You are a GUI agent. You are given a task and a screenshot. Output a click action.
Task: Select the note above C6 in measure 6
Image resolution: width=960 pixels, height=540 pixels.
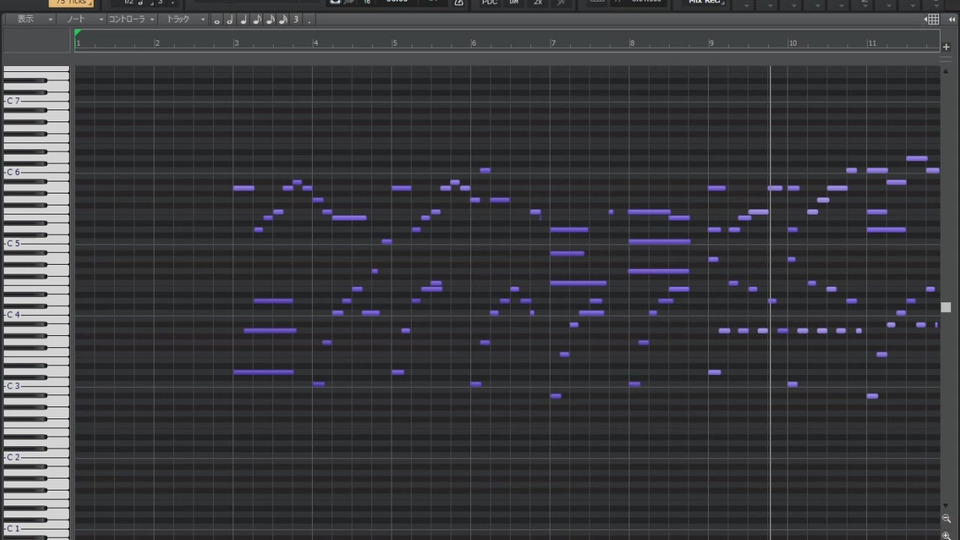pyautogui.click(x=485, y=170)
